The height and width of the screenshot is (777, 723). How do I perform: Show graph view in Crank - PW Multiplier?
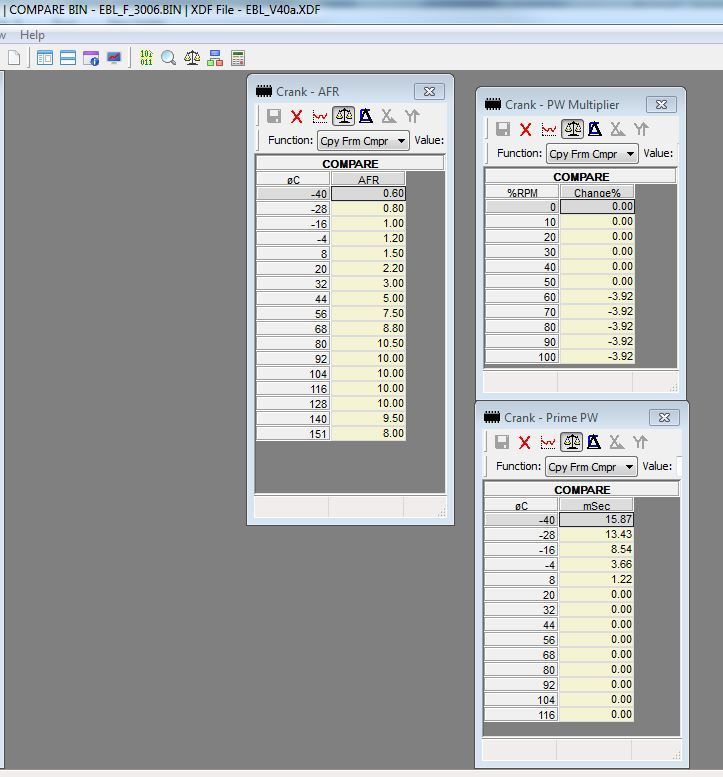549,129
